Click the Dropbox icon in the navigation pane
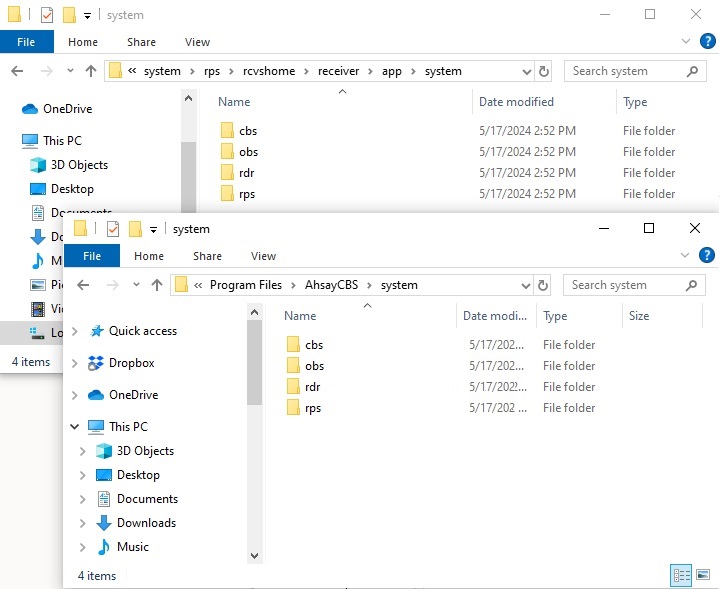Viewport: 720px width, 589px height. (96, 363)
